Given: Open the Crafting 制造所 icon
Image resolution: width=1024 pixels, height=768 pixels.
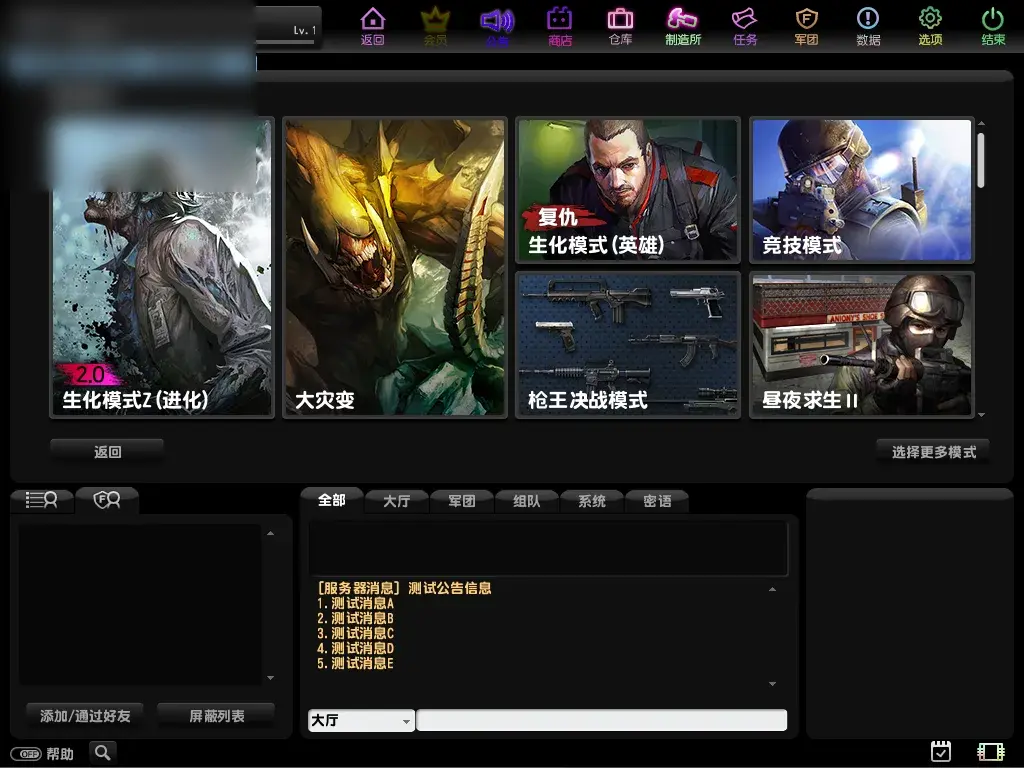Looking at the screenshot, I should pyautogui.click(x=683, y=27).
